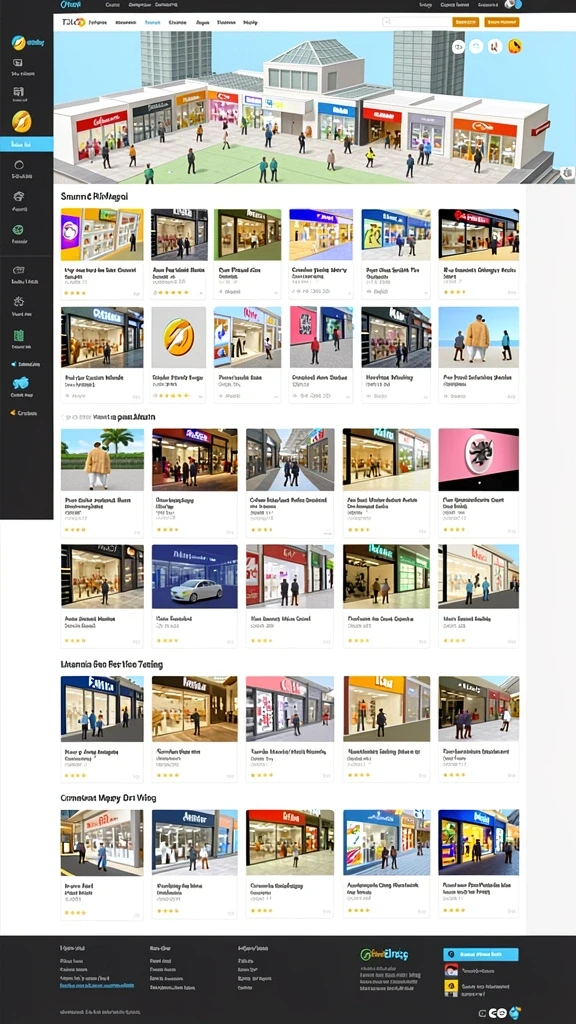576x1024 pixels.
Task: Open the card with yellow swirl logo on gray
Action: point(178,355)
